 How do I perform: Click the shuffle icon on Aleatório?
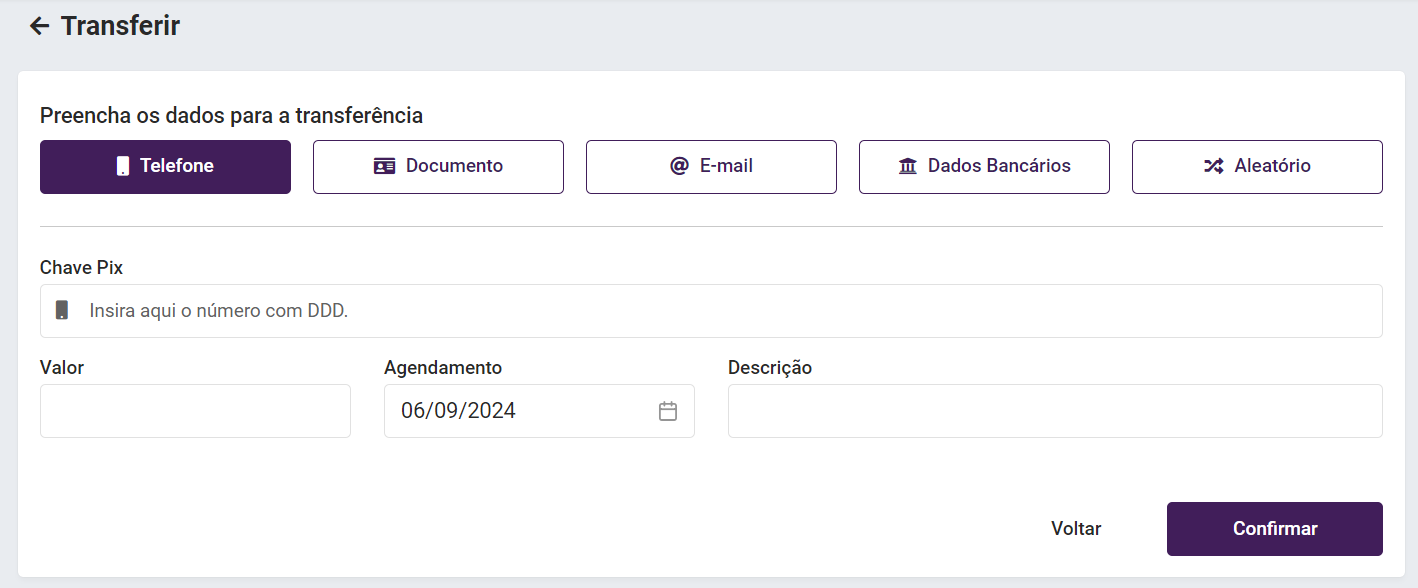point(1213,166)
